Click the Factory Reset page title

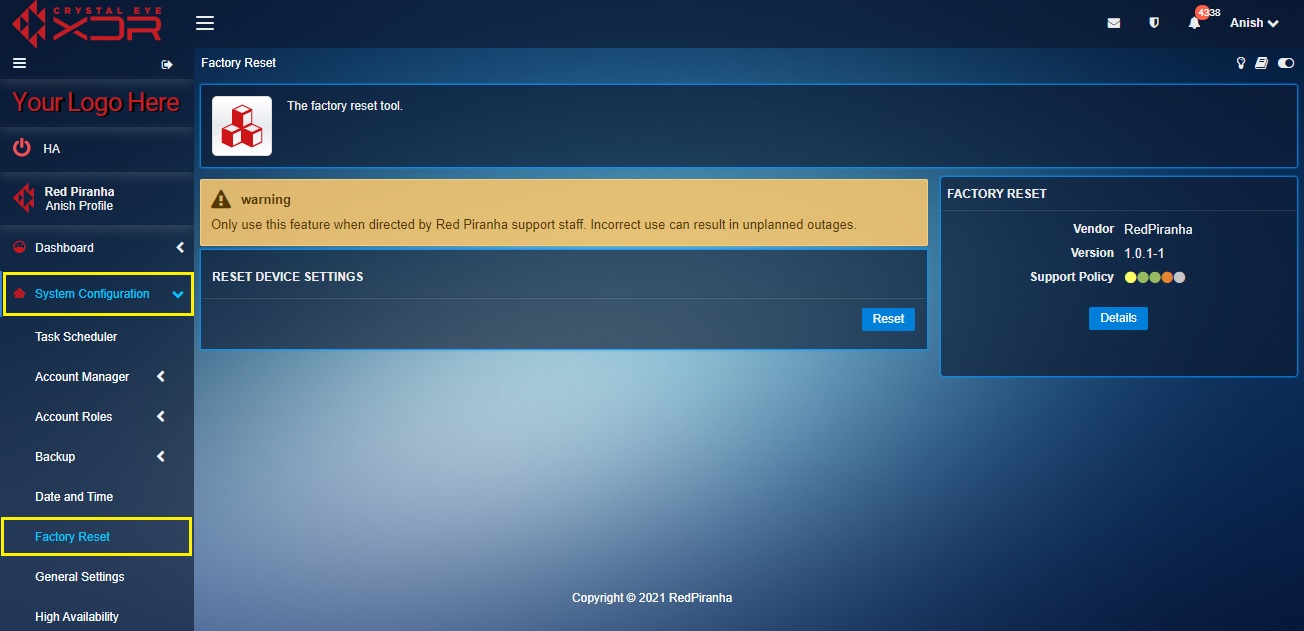tap(239, 63)
